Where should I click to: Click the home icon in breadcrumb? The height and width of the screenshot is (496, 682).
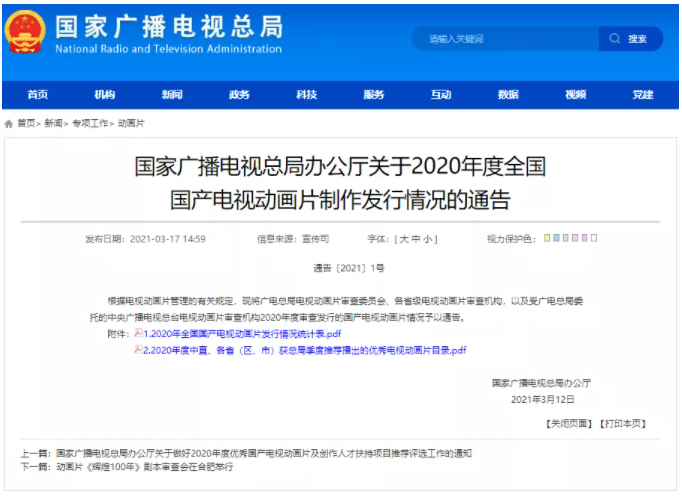(9, 123)
